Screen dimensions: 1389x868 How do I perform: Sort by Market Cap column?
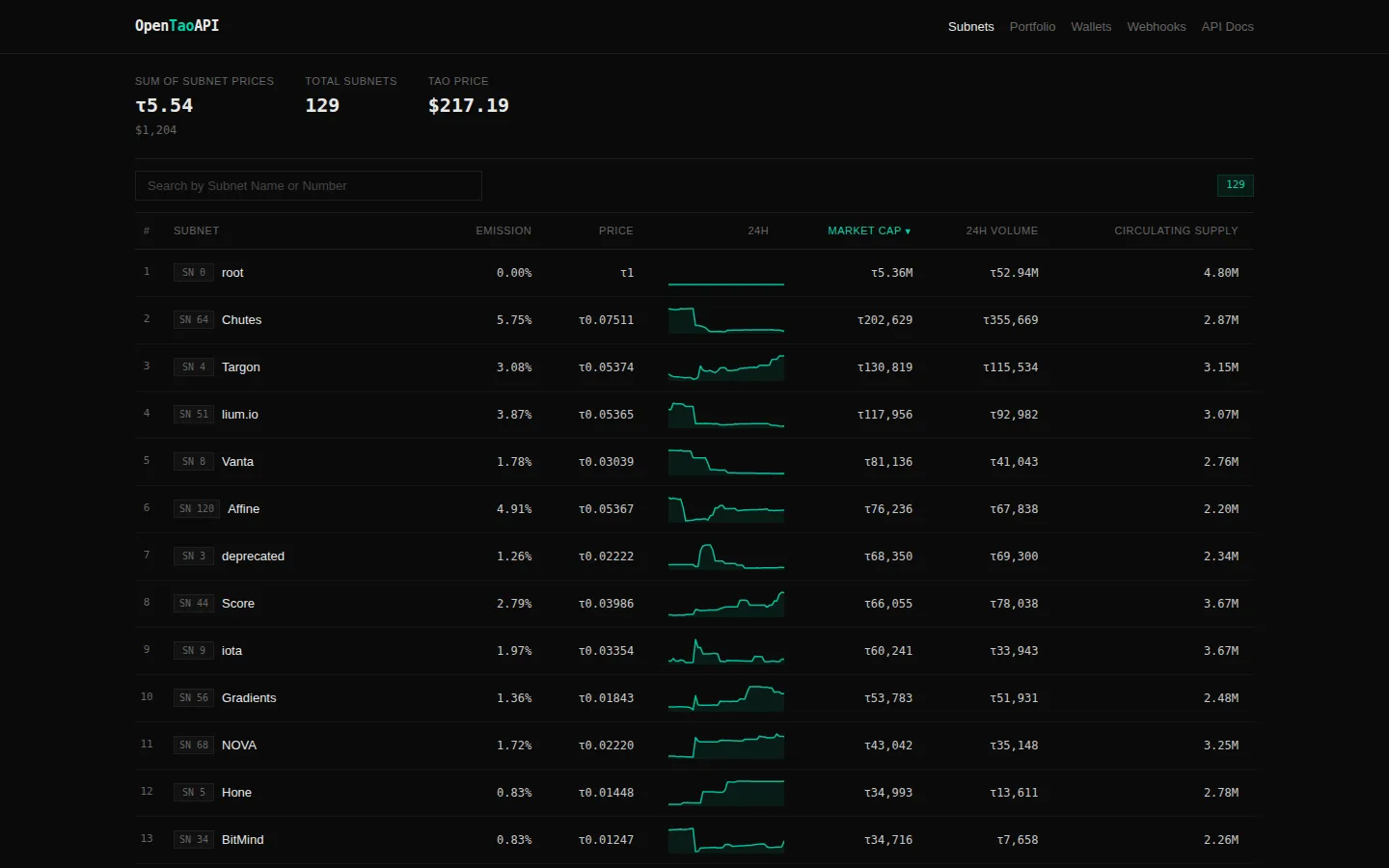pyautogui.click(x=869, y=231)
